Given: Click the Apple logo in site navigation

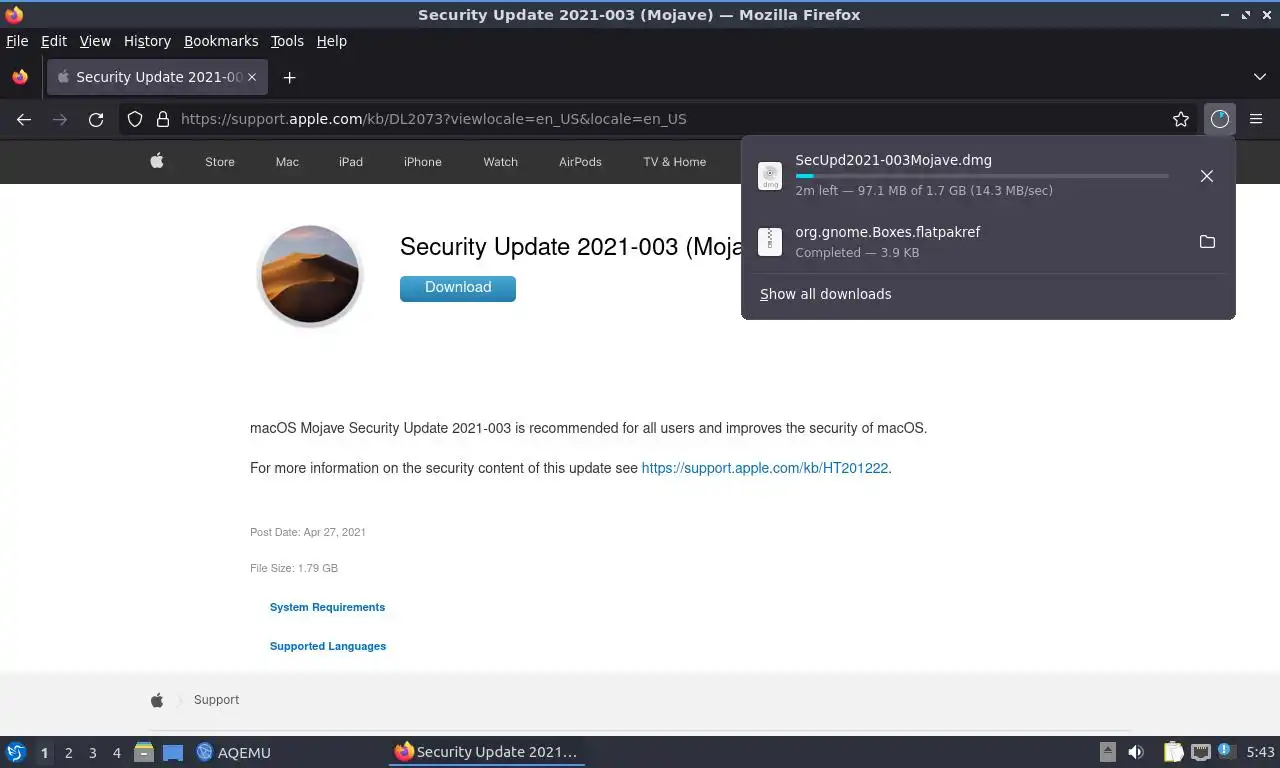Looking at the screenshot, I should (157, 161).
